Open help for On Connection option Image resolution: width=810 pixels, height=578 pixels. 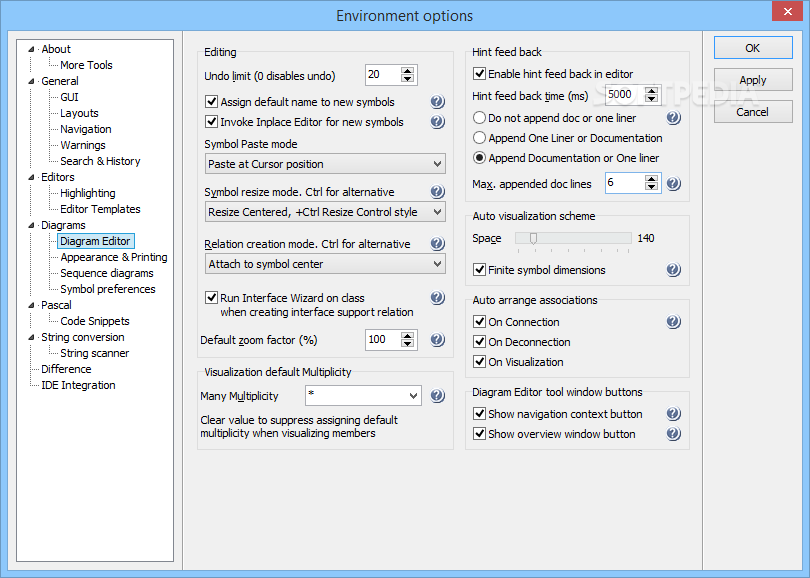pyautogui.click(x=673, y=322)
